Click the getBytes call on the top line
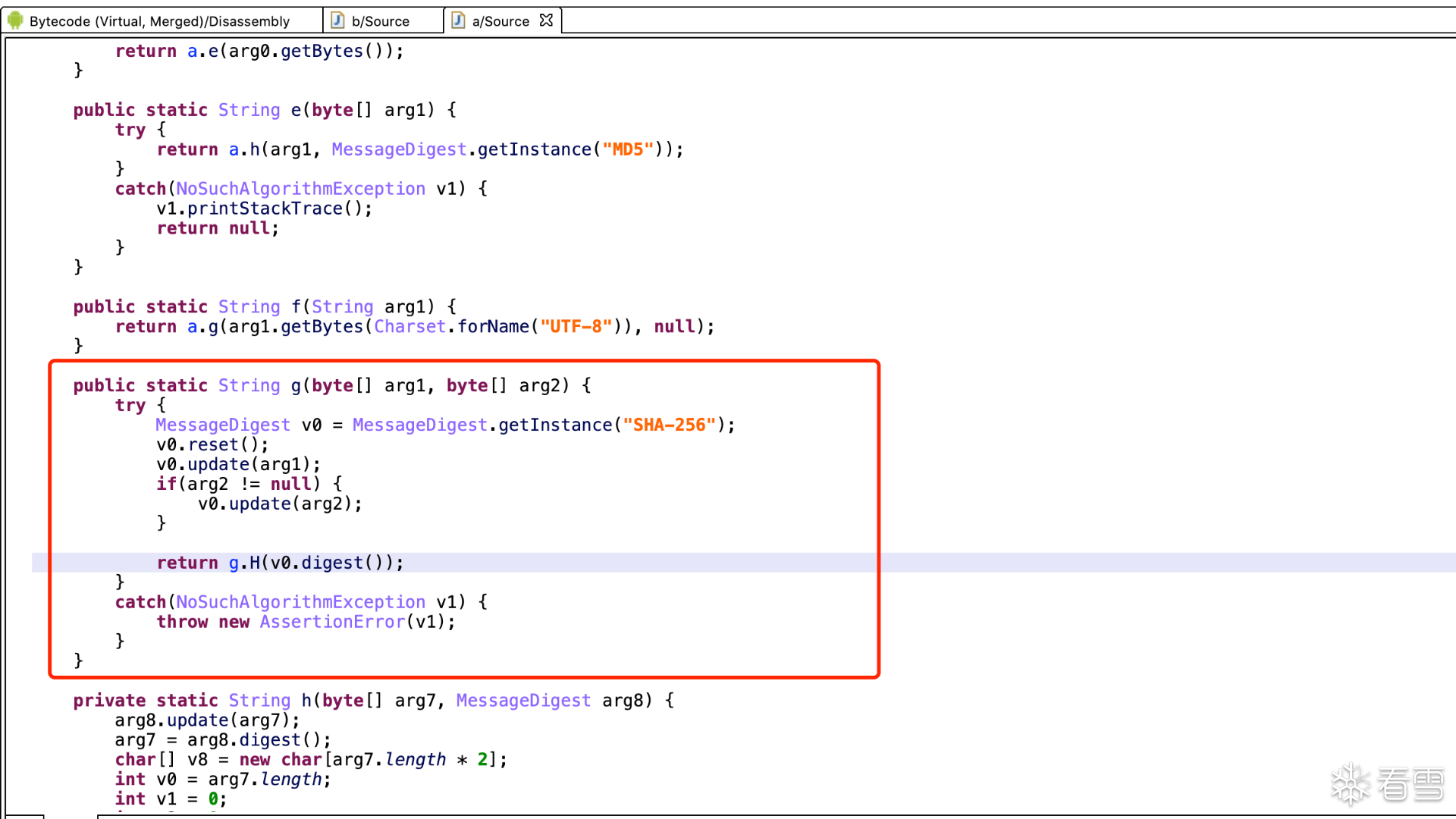The height and width of the screenshot is (819, 1456). pyautogui.click(x=322, y=51)
